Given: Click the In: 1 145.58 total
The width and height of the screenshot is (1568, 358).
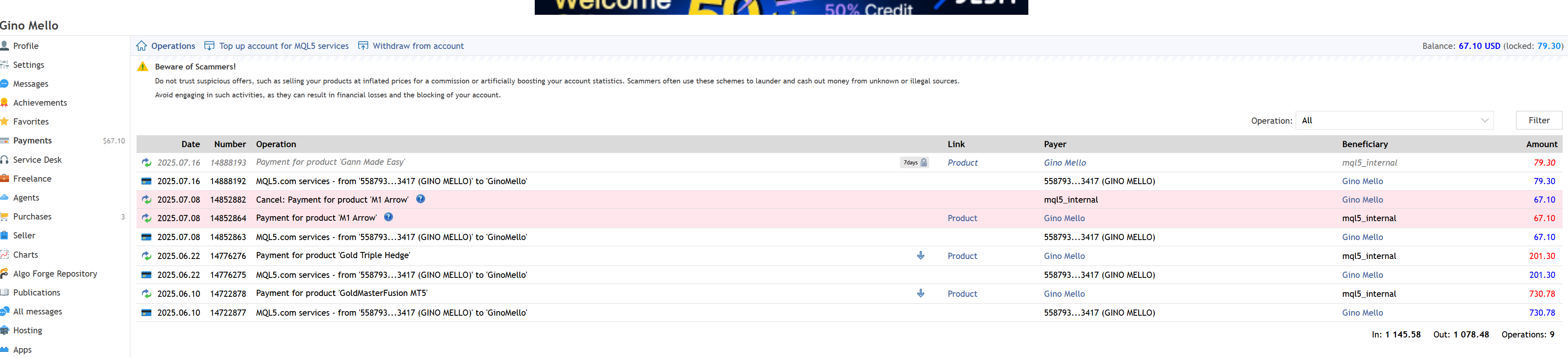Looking at the screenshot, I should [1396, 334].
